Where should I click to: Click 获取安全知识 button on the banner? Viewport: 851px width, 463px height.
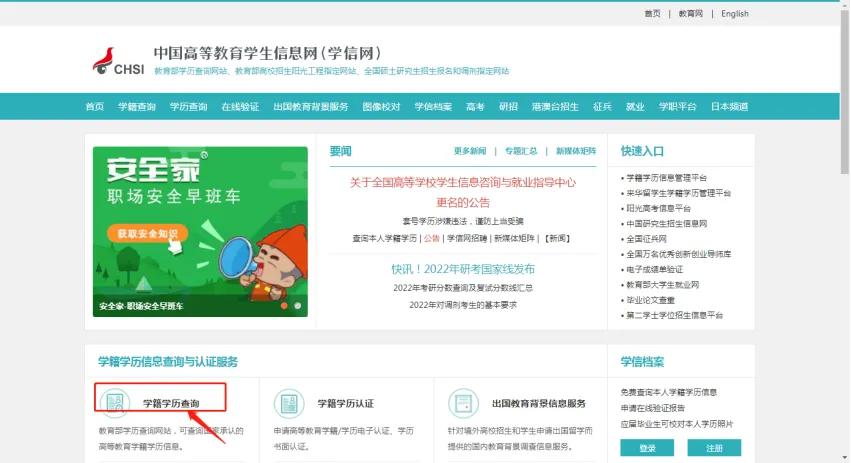pyautogui.click(x=147, y=233)
